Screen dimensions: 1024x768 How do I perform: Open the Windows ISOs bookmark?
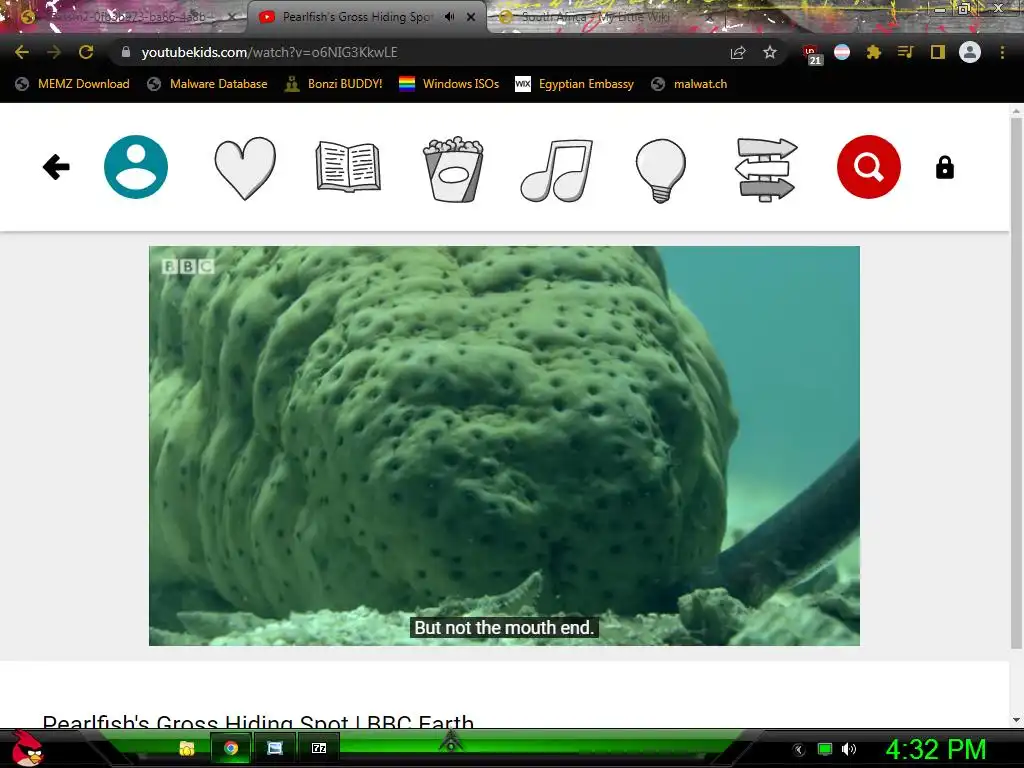tap(449, 84)
